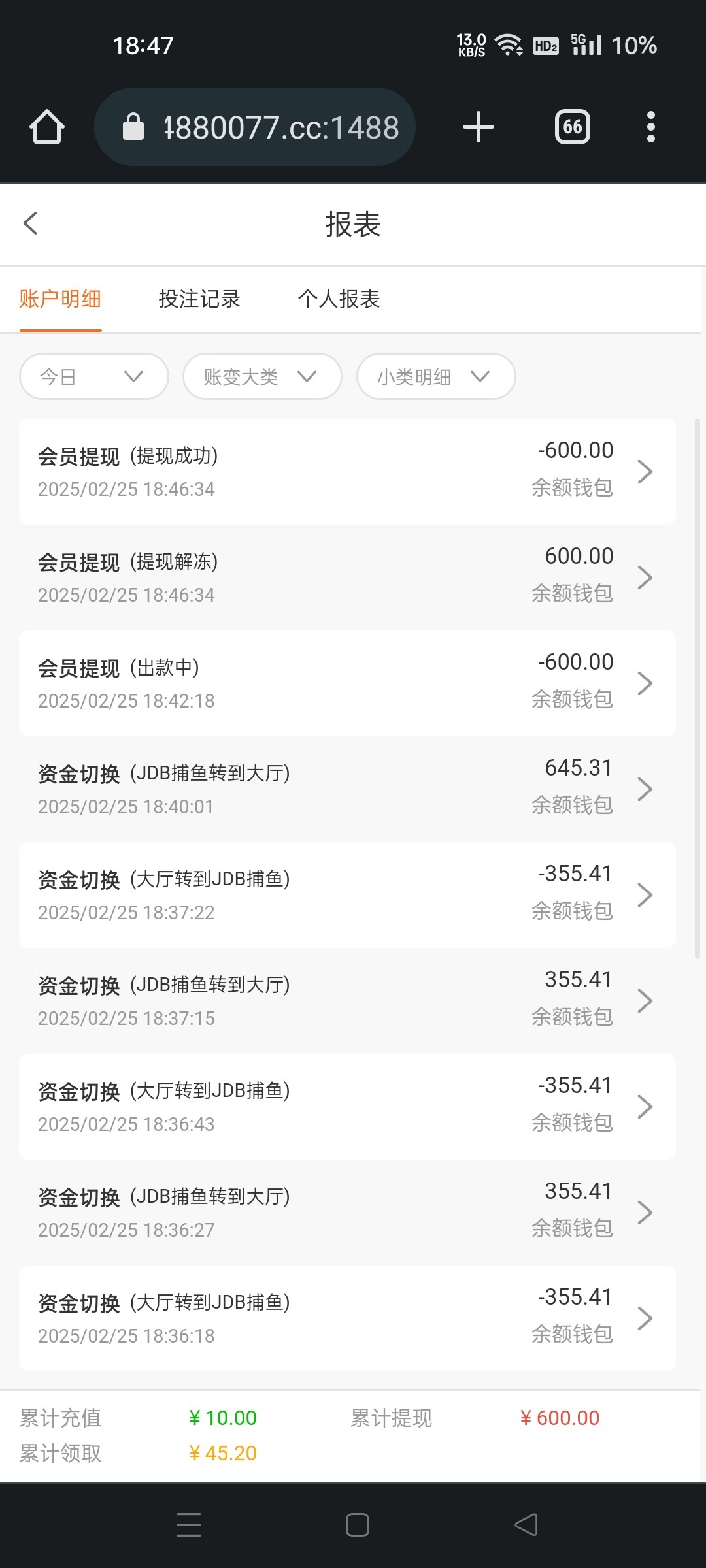This screenshot has width=706, height=1568.
Task: Tap the site lock security icon
Action: (x=133, y=127)
